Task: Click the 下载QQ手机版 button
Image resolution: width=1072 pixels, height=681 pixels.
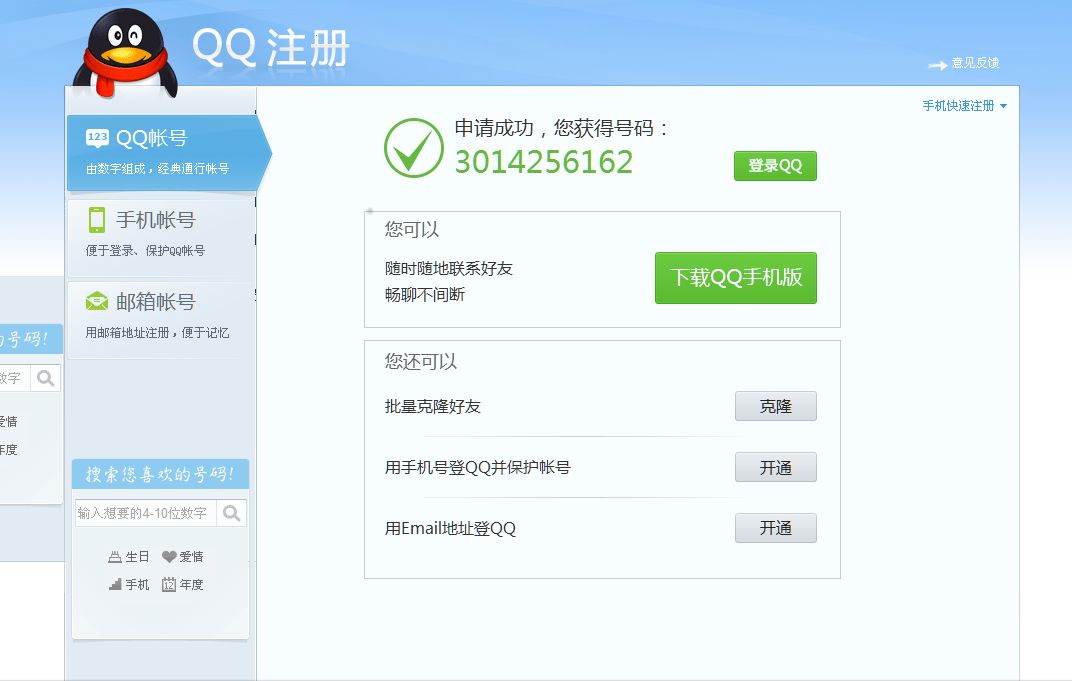Action: [x=735, y=279]
